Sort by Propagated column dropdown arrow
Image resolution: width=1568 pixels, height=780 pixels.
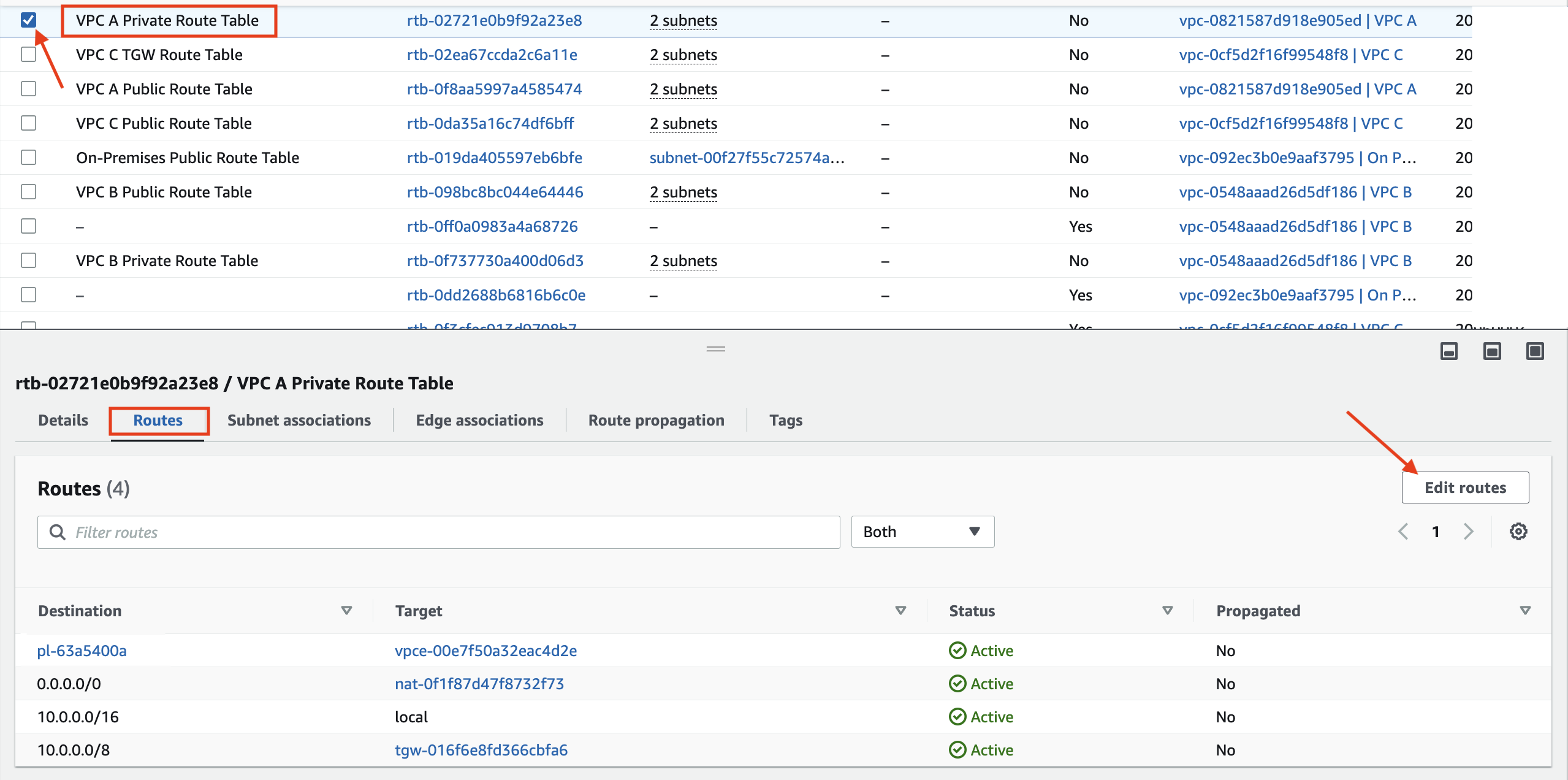coord(1525,611)
